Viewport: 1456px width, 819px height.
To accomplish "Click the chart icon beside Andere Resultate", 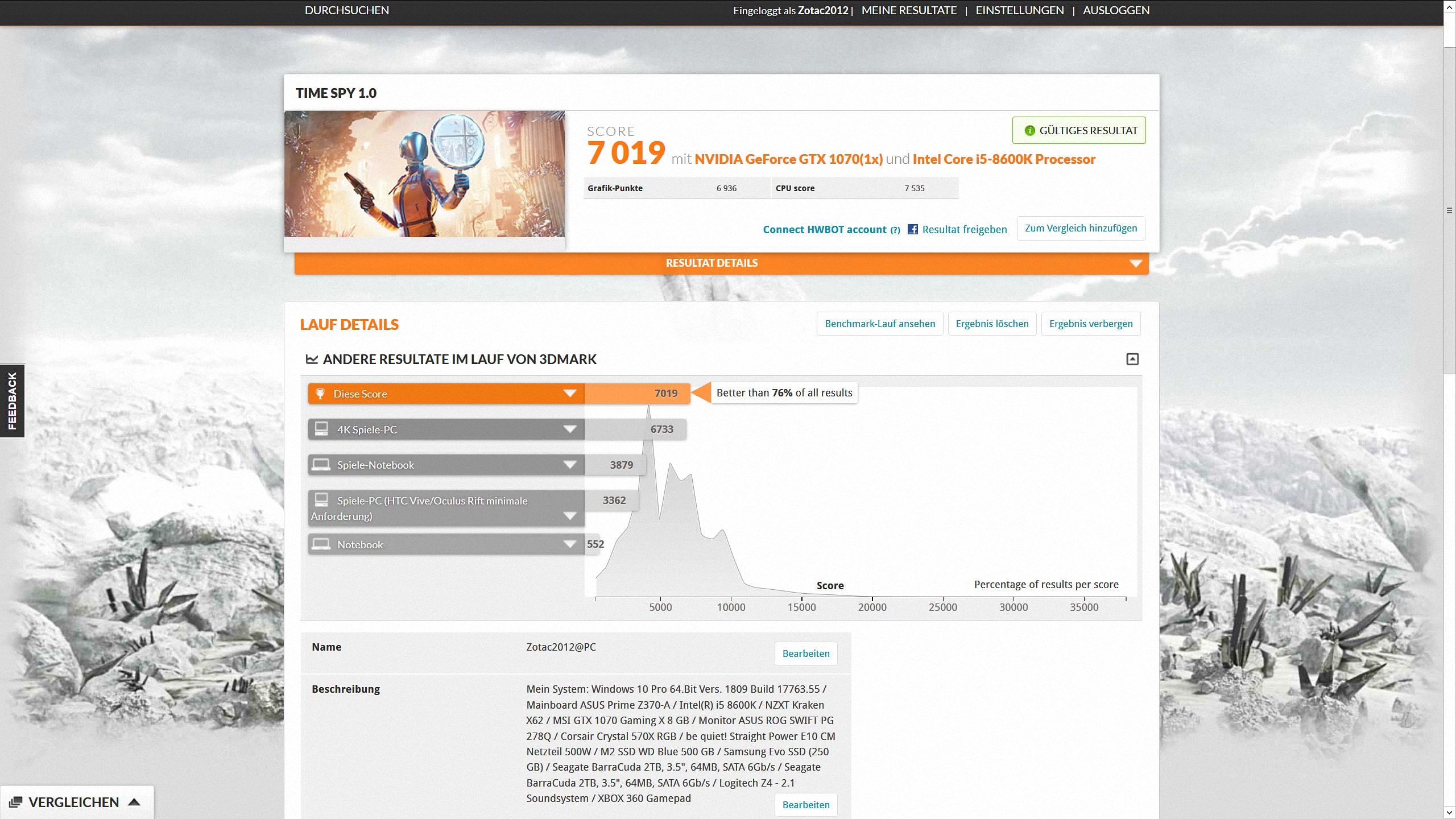I will (x=312, y=359).
